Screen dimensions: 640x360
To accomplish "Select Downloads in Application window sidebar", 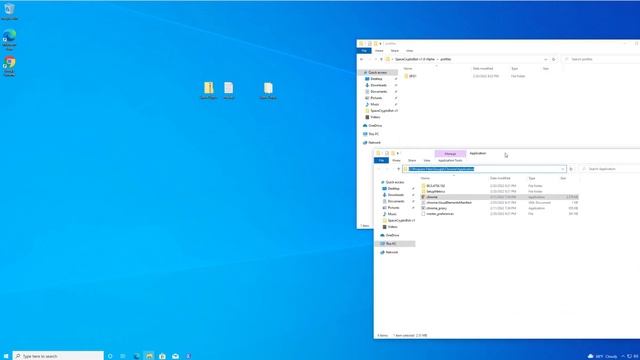I will [396, 195].
